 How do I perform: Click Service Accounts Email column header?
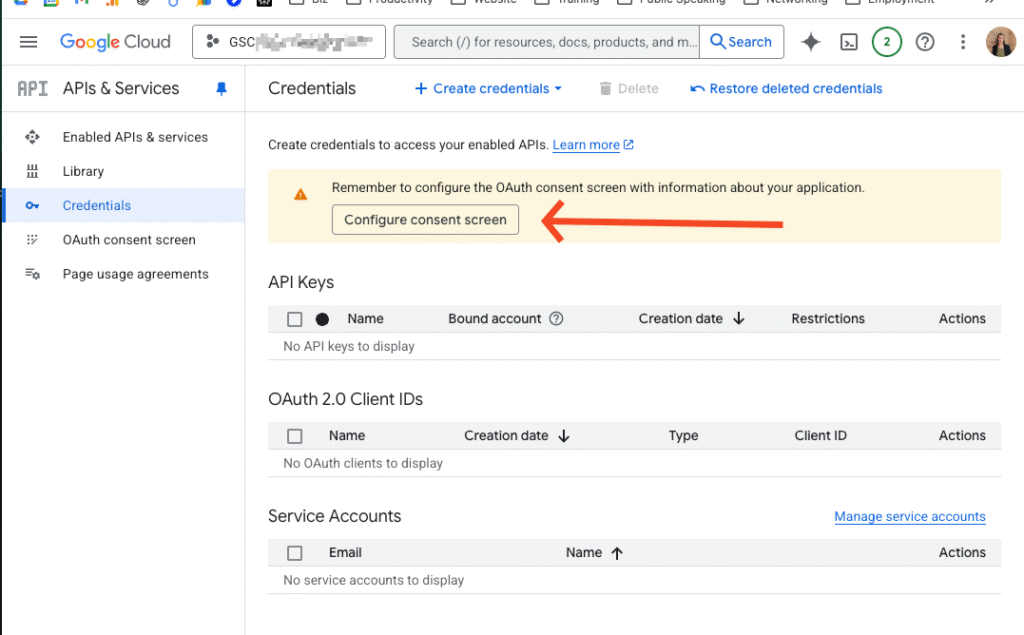coord(345,553)
